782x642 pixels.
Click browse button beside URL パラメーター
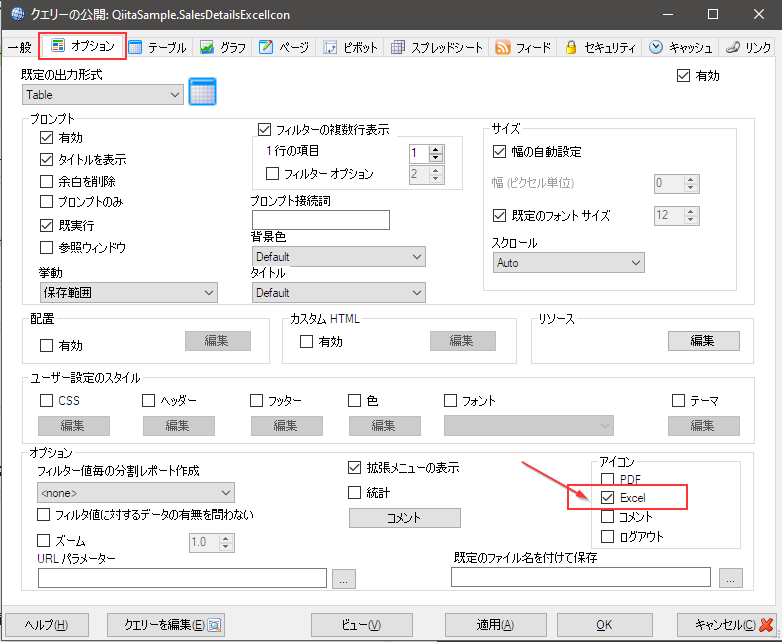[344, 579]
